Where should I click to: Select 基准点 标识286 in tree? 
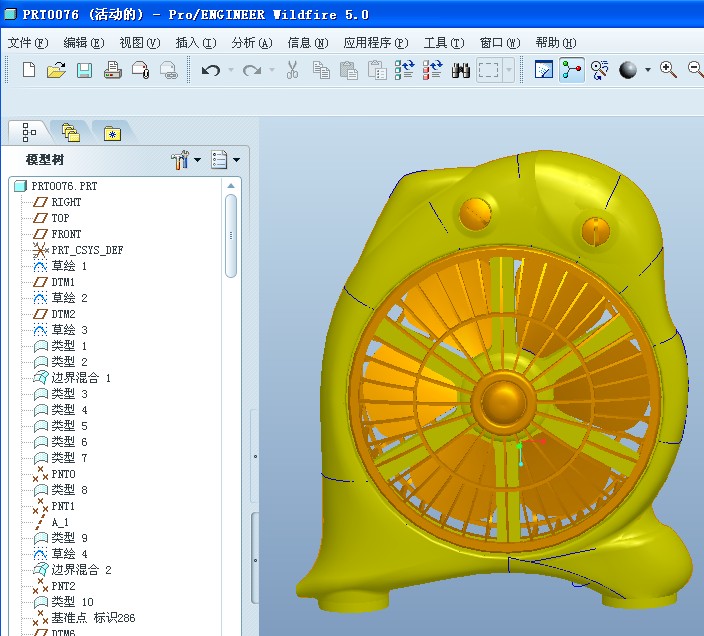[x=84, y=618]
